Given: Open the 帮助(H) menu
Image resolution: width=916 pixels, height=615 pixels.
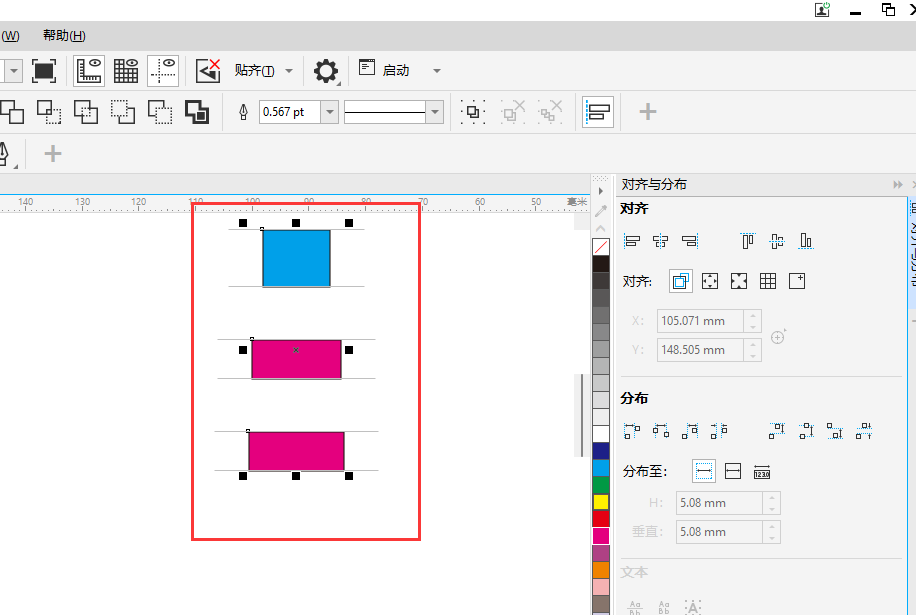Looking at the screenshot, I should (x=64, y=36).
